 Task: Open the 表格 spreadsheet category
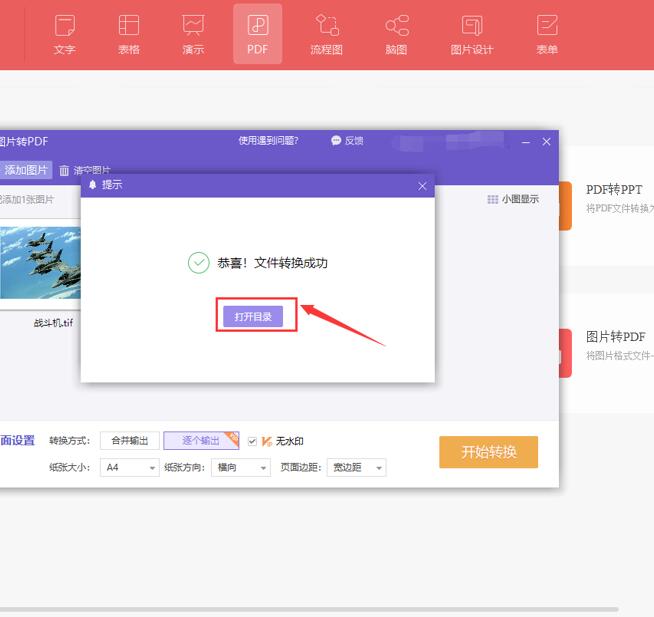point(128,34)
